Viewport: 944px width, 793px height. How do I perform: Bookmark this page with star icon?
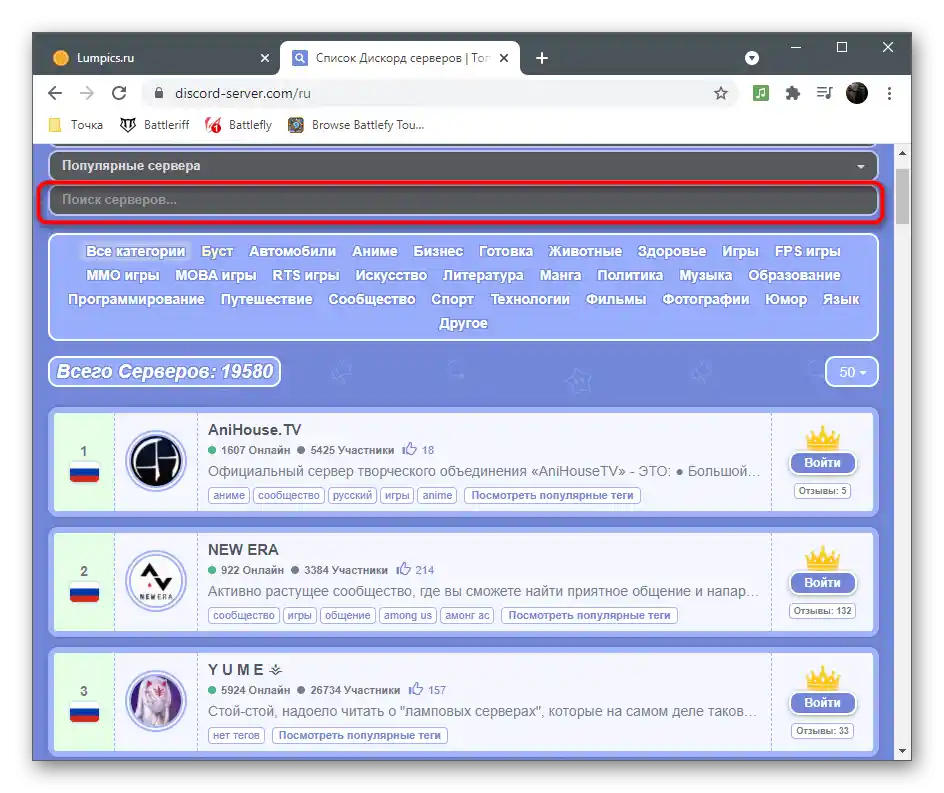click(x=721, y=93)
